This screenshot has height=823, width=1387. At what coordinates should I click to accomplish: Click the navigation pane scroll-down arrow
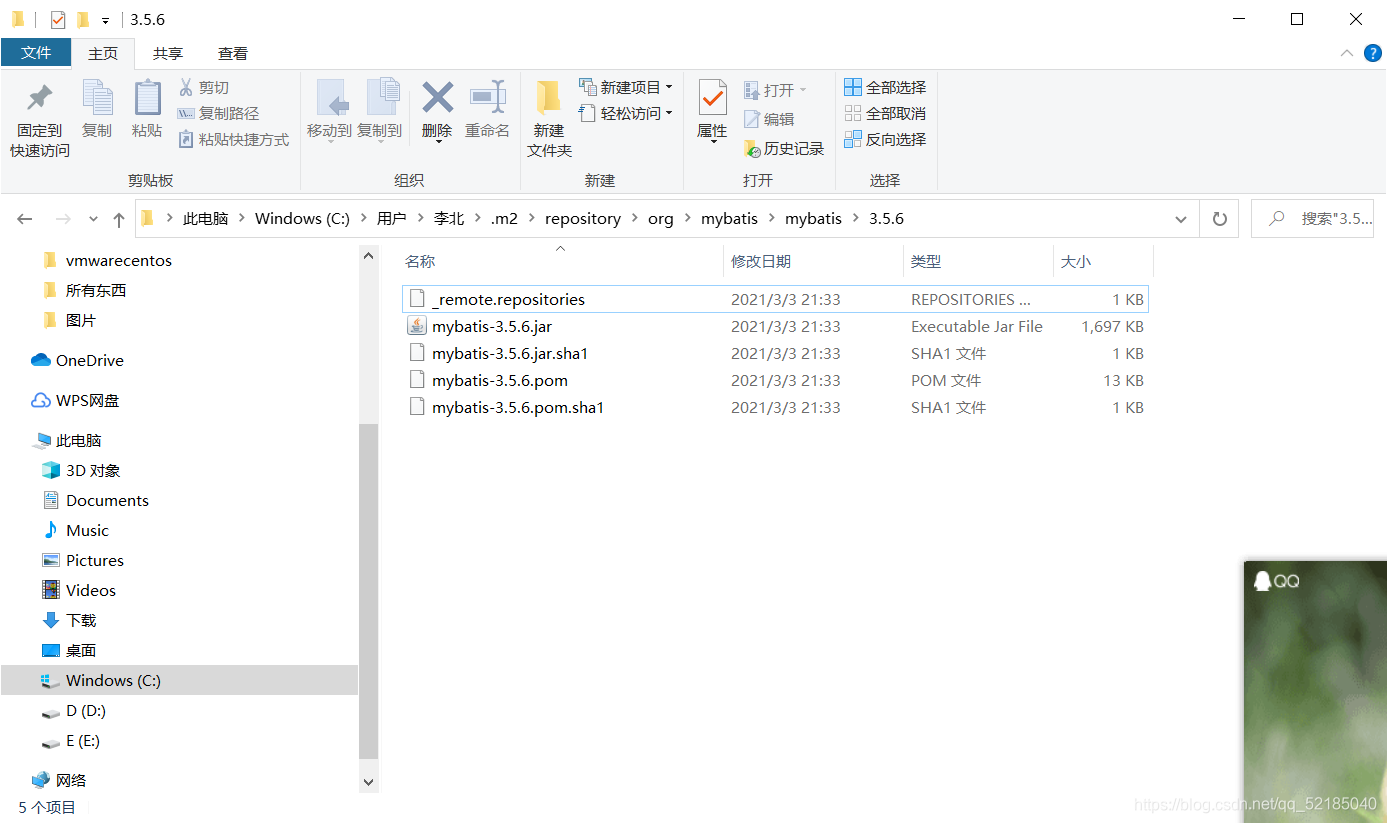pos(369,782)
